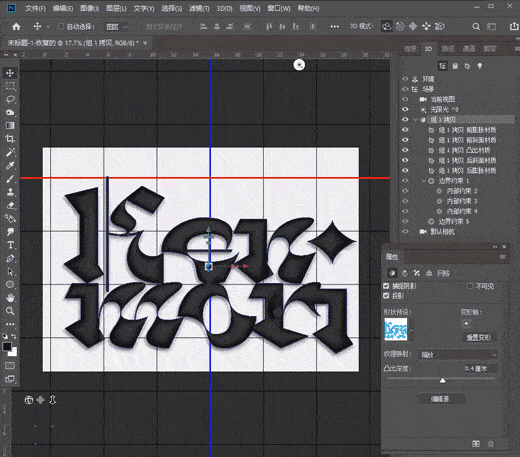
Task: Toggle the 捕捉阴影 checkbox
Action: (386, 286)
